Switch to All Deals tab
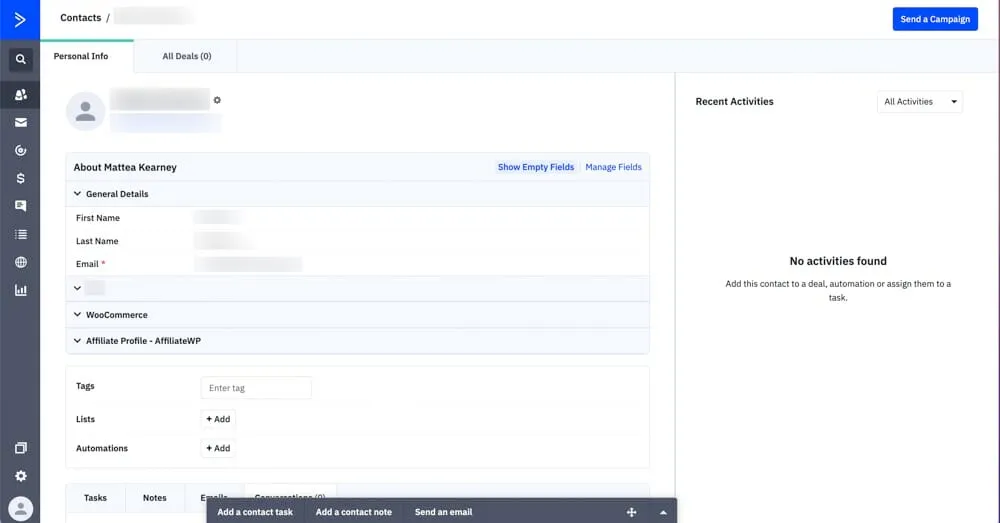Screen dimensions: 1000x523 click(x=186, y=57)
